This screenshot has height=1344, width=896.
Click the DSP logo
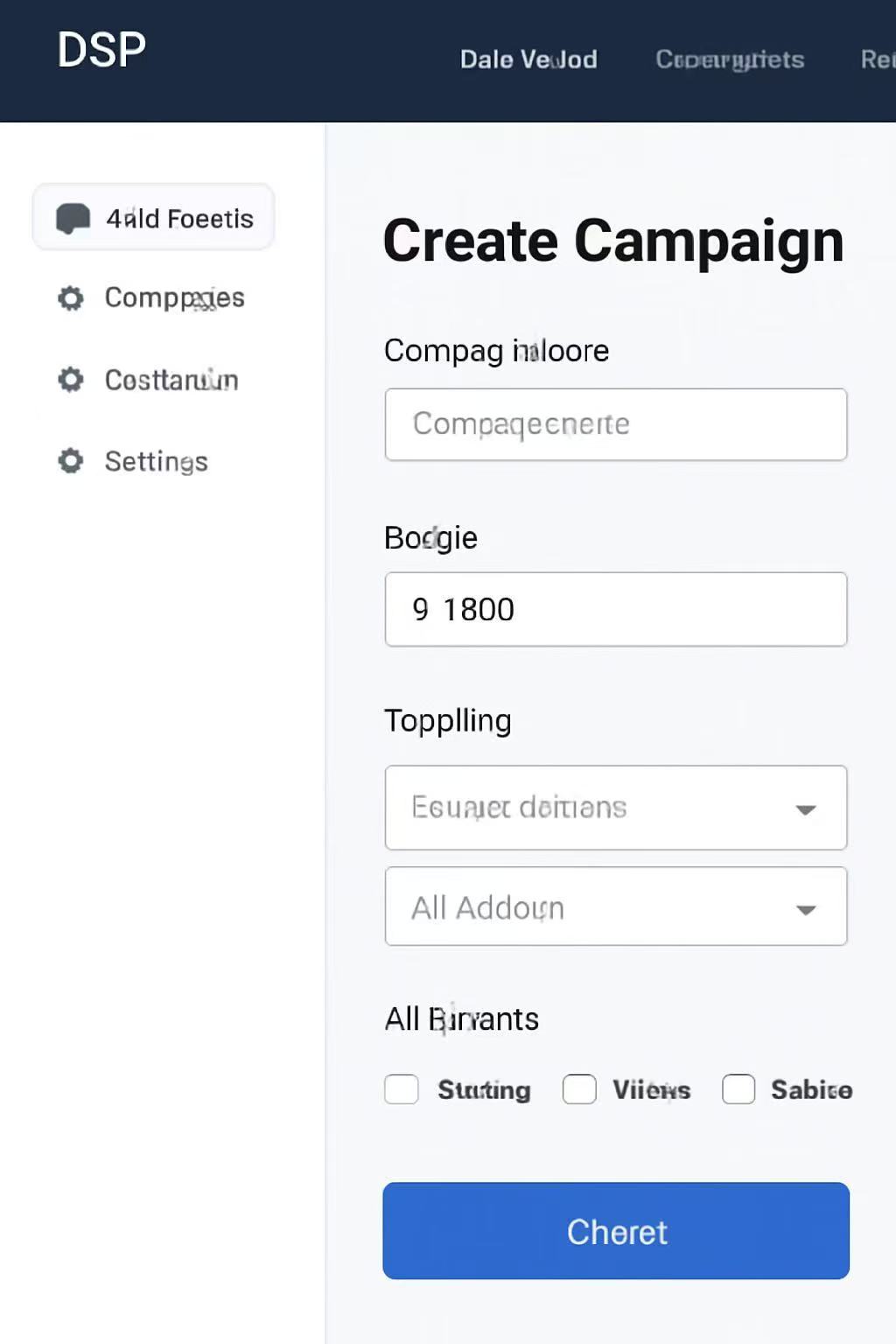(101, 50)
